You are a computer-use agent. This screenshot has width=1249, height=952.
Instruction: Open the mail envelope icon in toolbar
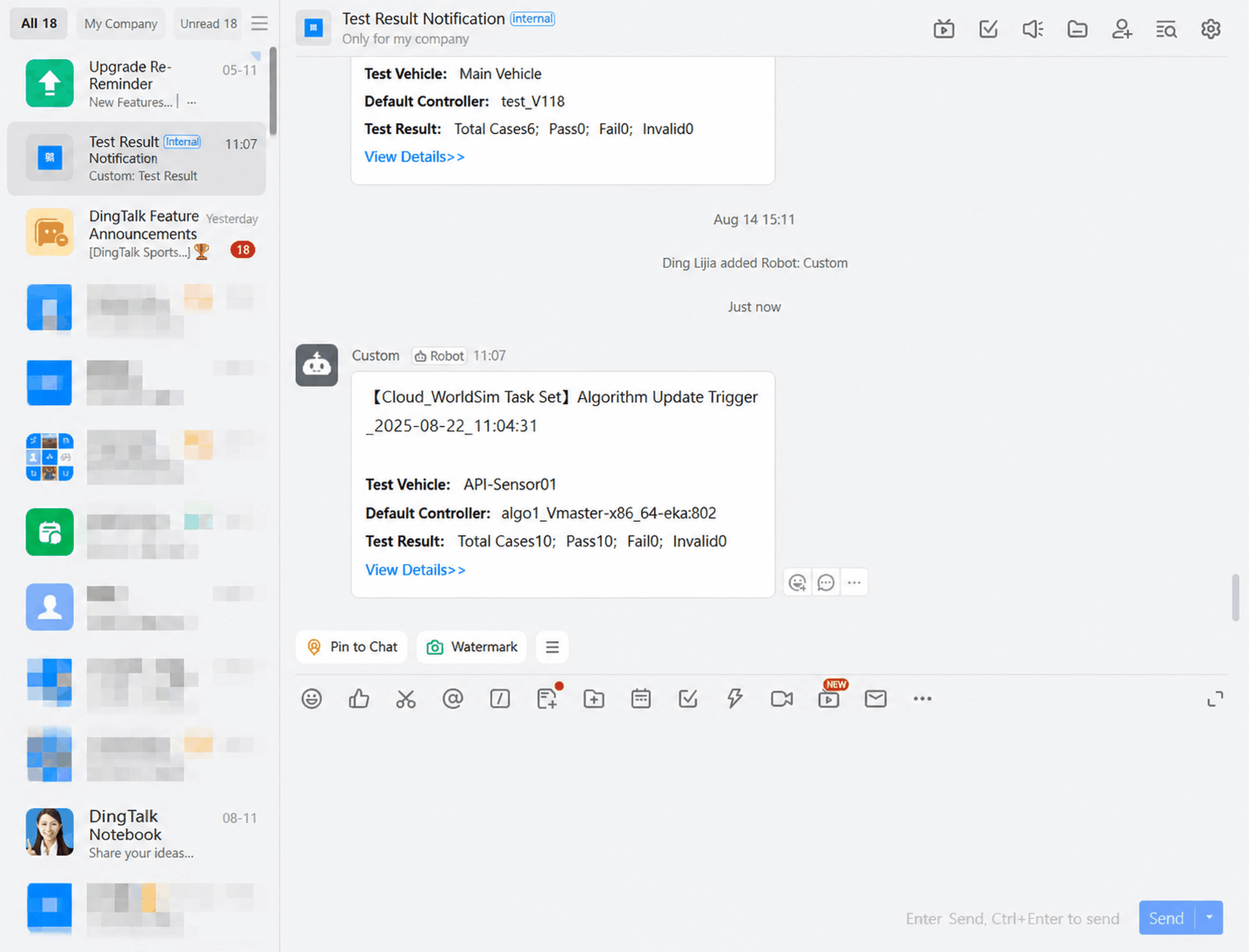[875, 699]
